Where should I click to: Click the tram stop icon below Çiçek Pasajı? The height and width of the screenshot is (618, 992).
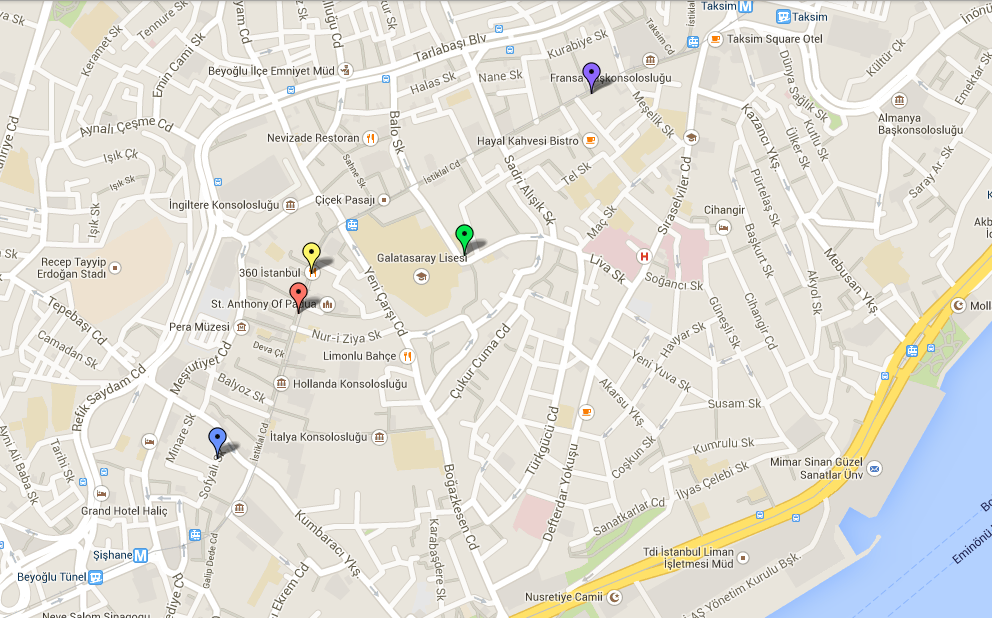352,225
